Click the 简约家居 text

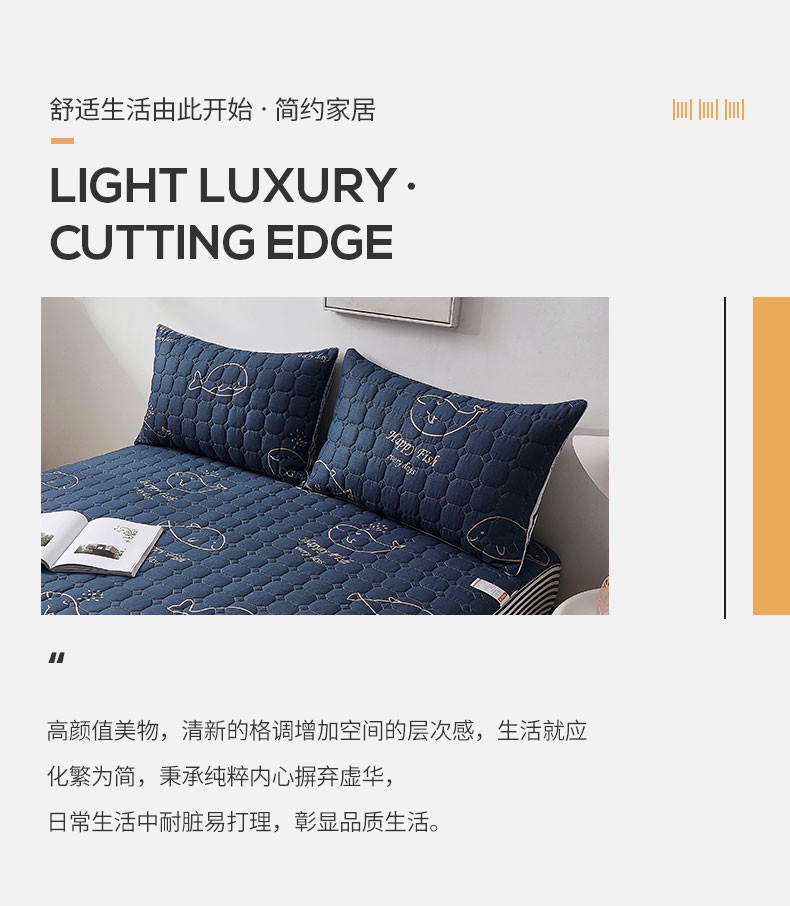pyautogui.click(x=325, y=110)
